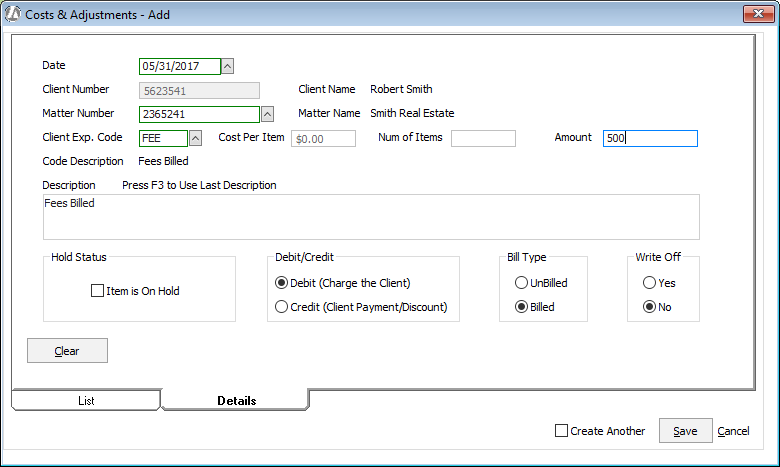Screen dimensions: 780x467
Task: Open the Matter Number lookup arrow
Action: click(267, 114)
